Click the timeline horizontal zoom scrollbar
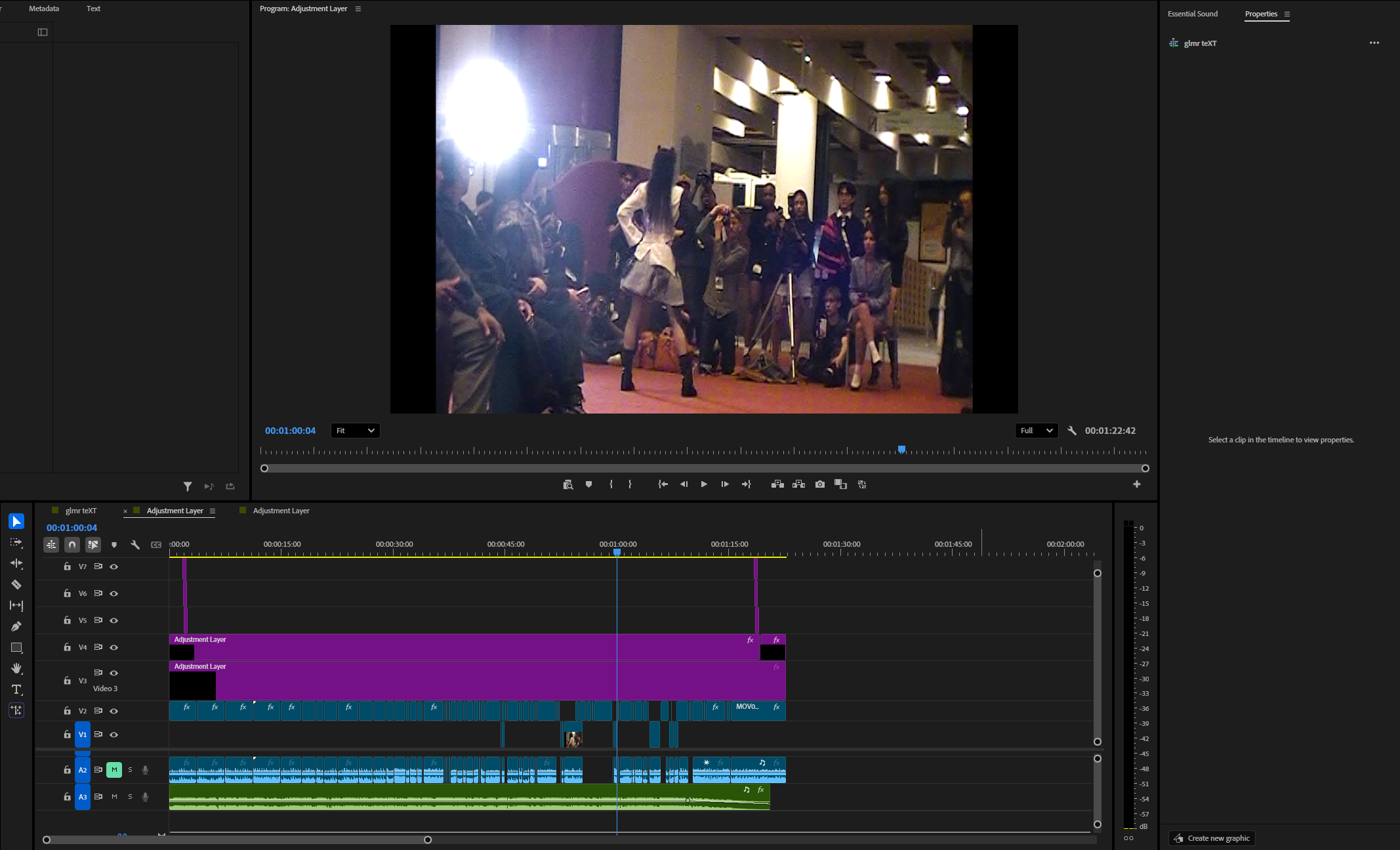 [236, 839]
